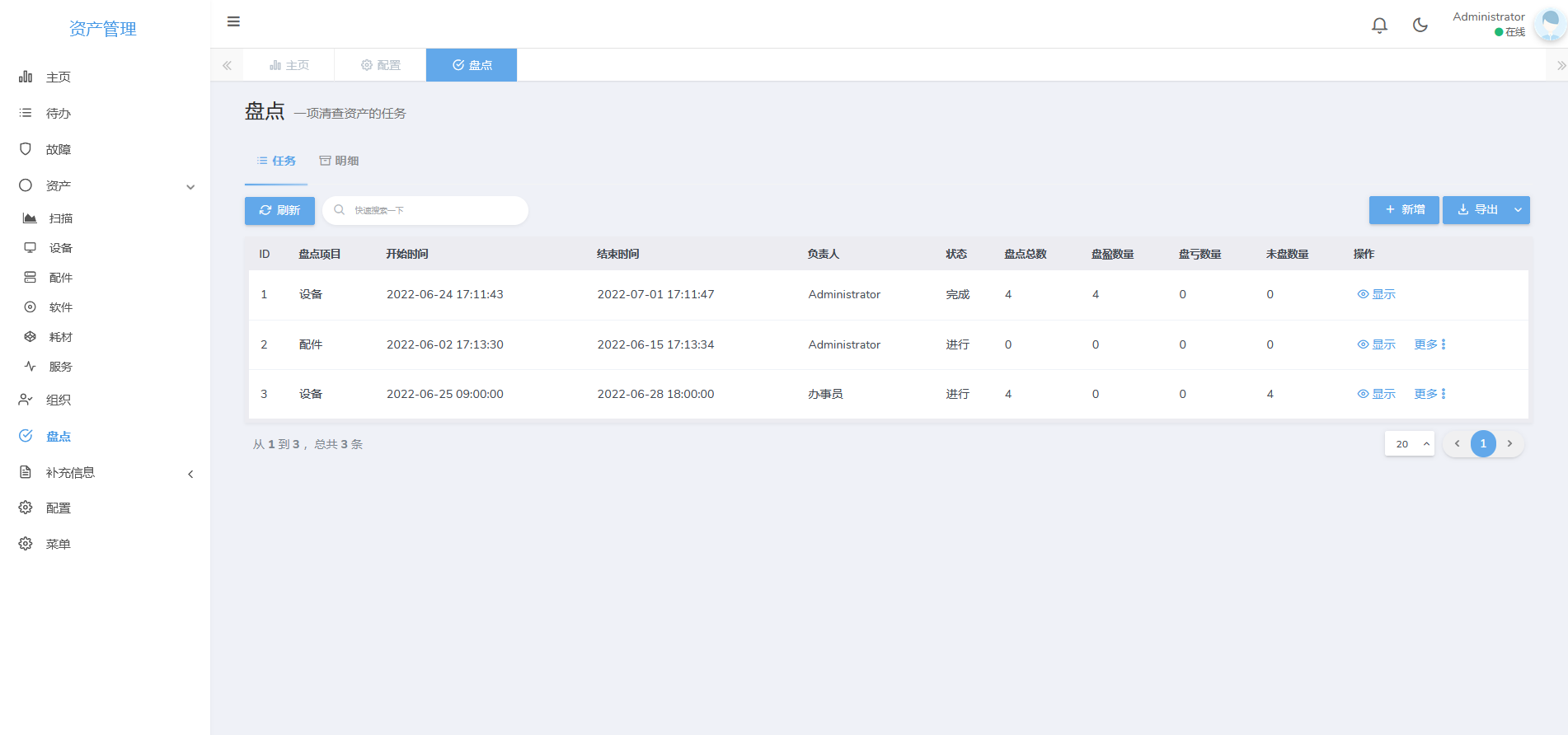Switch to the 配置 tab in the tab bar
Image resolution: width=1568 pixels, height=735 pixels.
point(380,65)
